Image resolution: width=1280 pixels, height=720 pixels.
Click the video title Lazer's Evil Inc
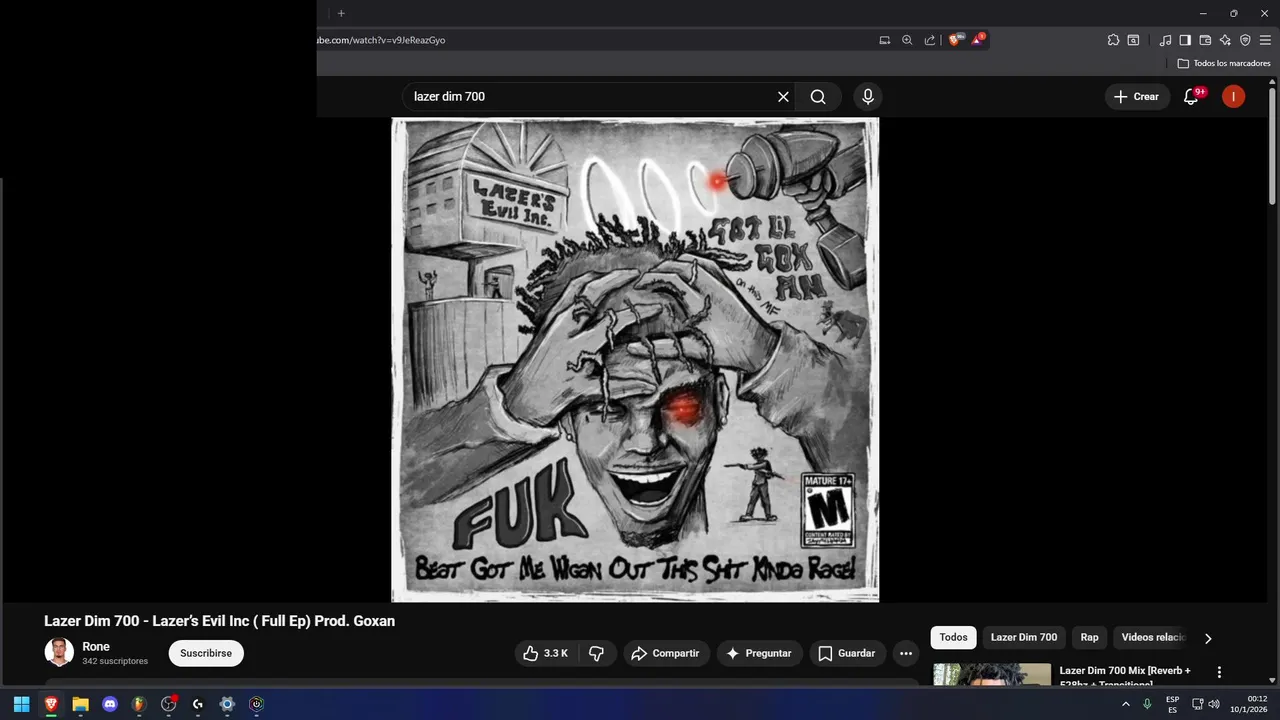click(220, 621)
